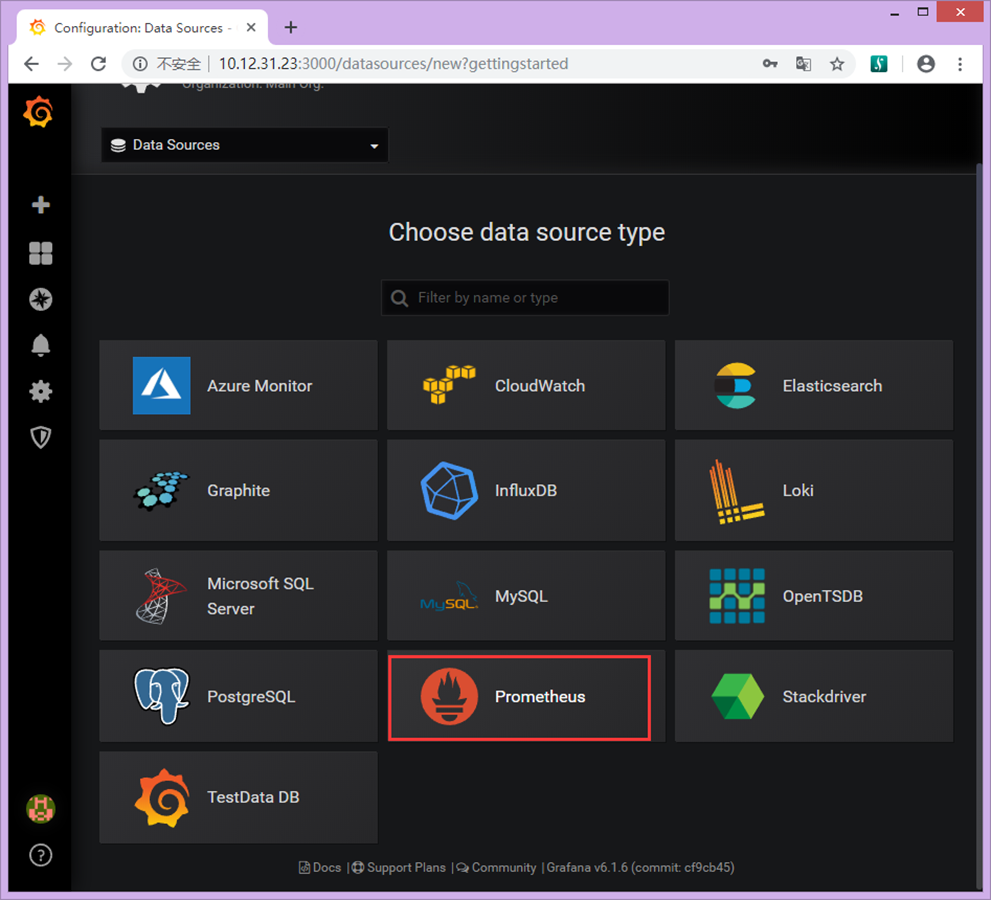Click the page vertical scrollbar
This screenshot has width=991, height=900.
(979, 525)
